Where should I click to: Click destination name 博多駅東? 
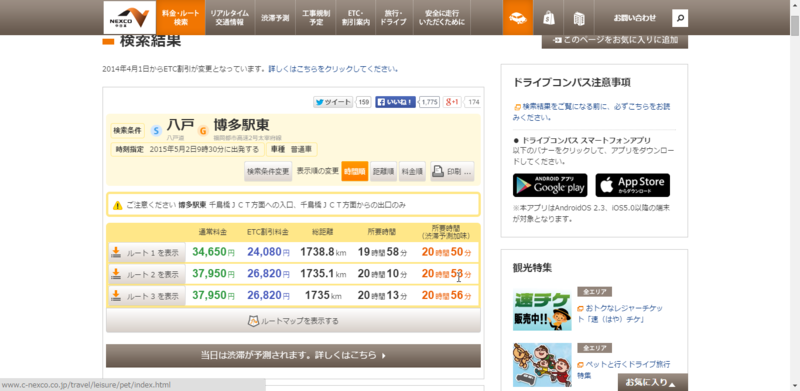(241, 126)
